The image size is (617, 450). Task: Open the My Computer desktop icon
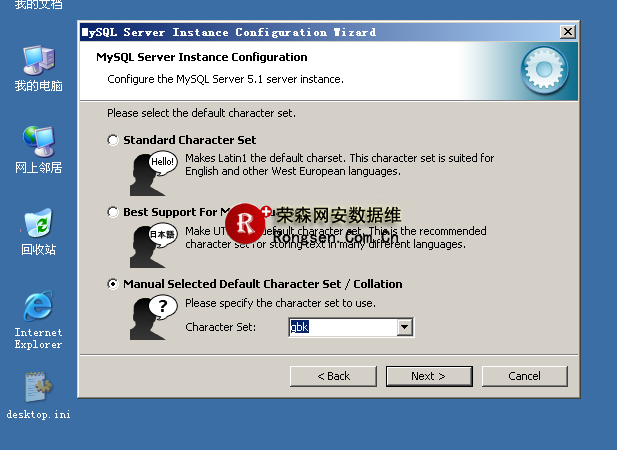click(x=38, y=62)
